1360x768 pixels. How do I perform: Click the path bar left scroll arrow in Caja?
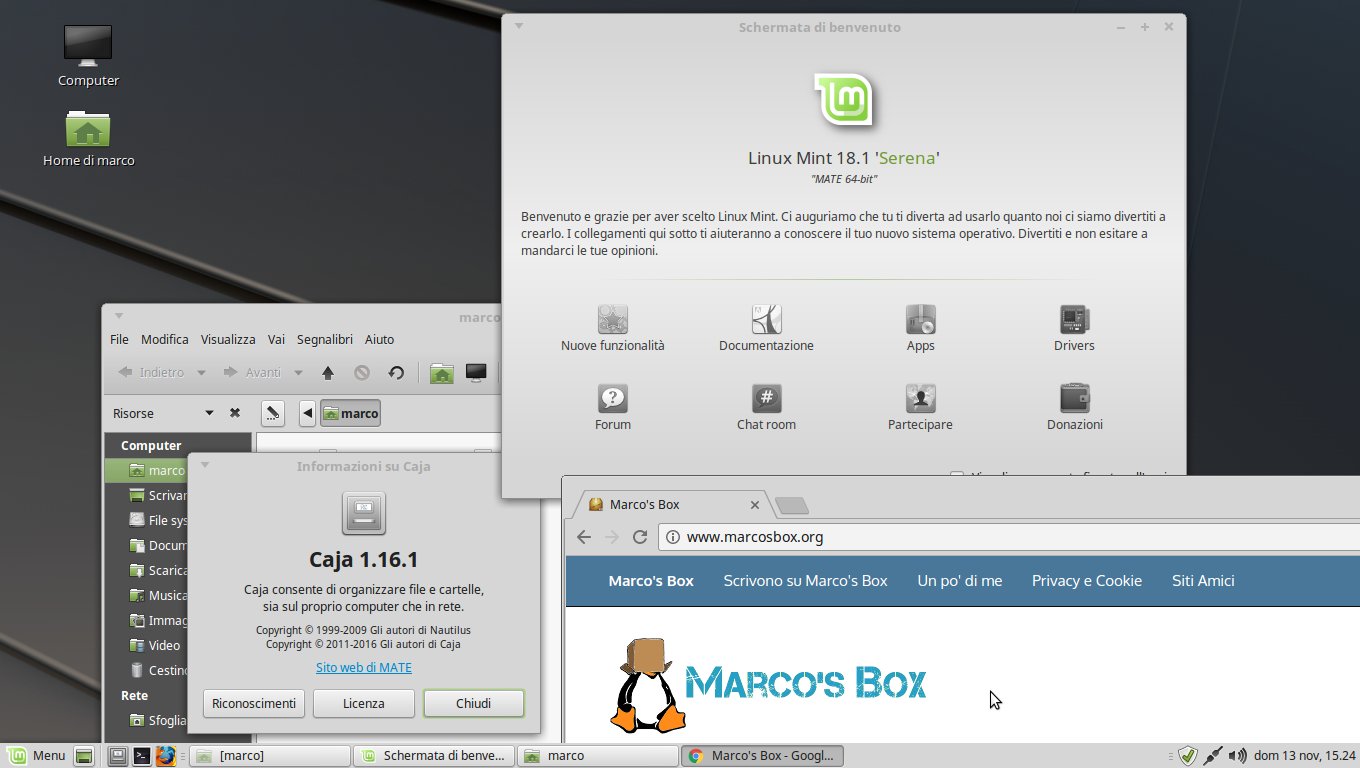307,413
